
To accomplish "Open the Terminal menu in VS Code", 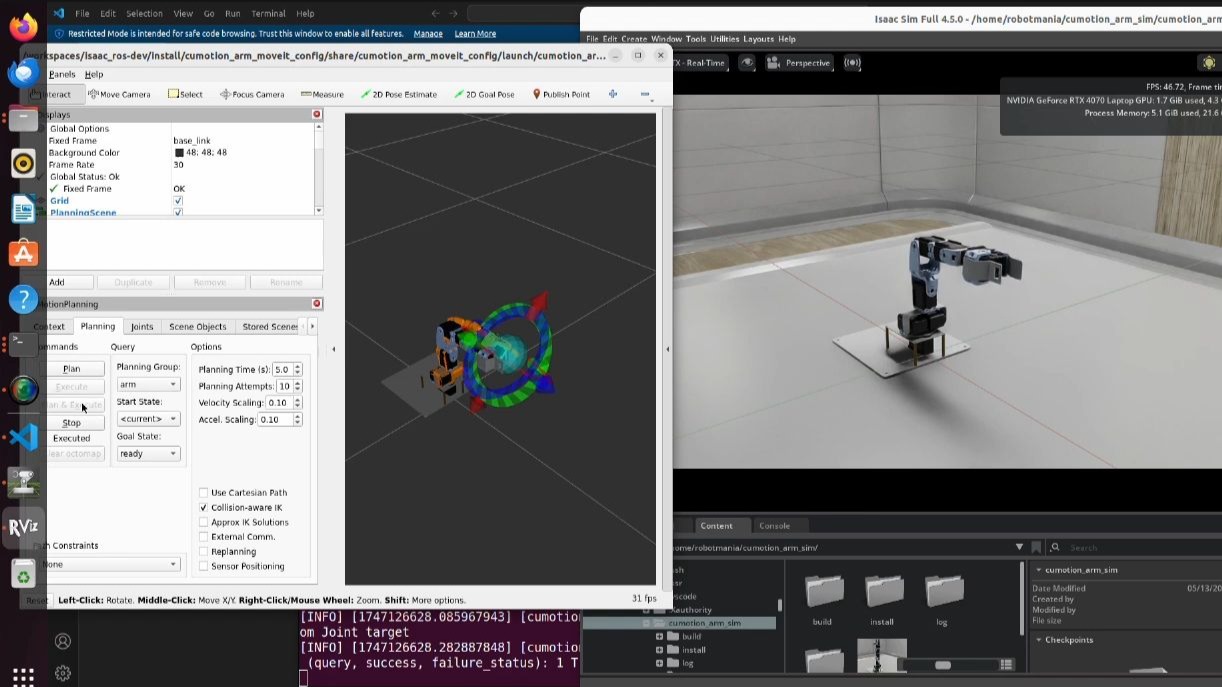I will 268,14.
